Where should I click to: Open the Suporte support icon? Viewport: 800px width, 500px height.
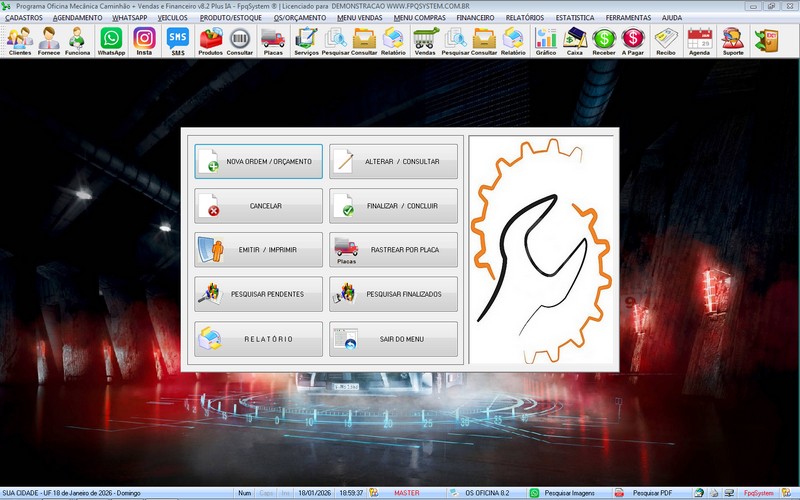pyautogui.click(x=733, y=41)
